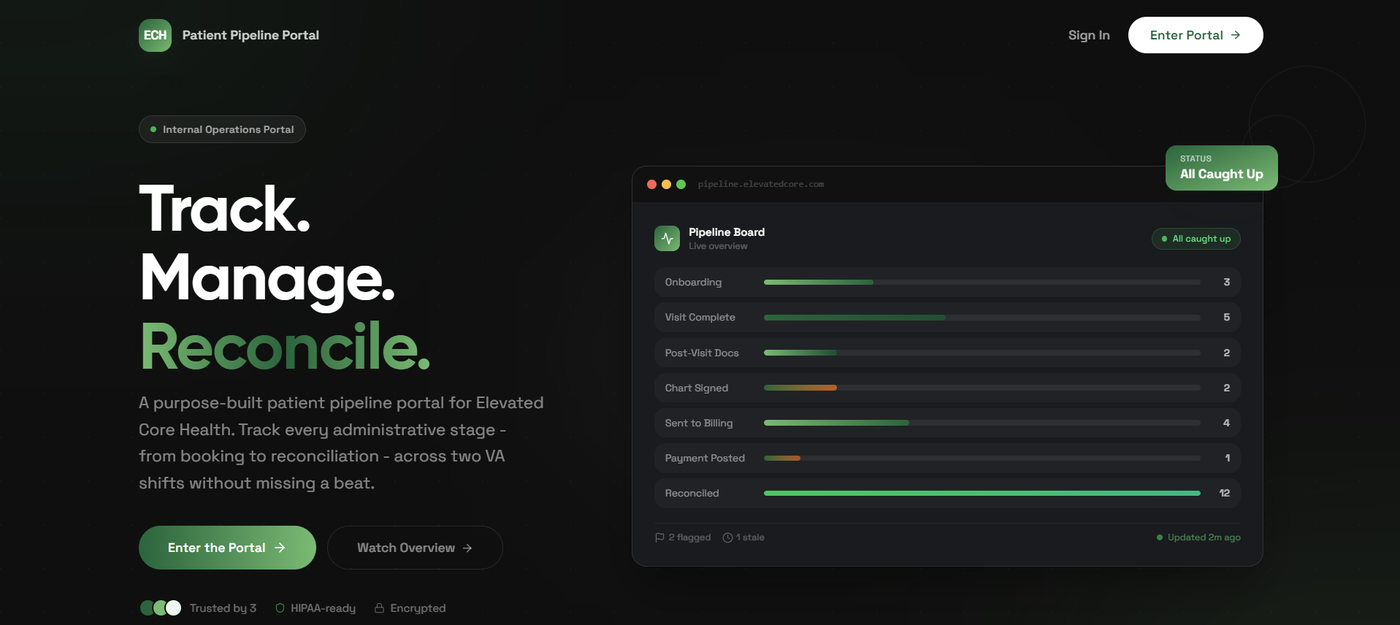1400x625 pixels.
Task: Click the green window dot in mockup
Action: tap(681, 184)
